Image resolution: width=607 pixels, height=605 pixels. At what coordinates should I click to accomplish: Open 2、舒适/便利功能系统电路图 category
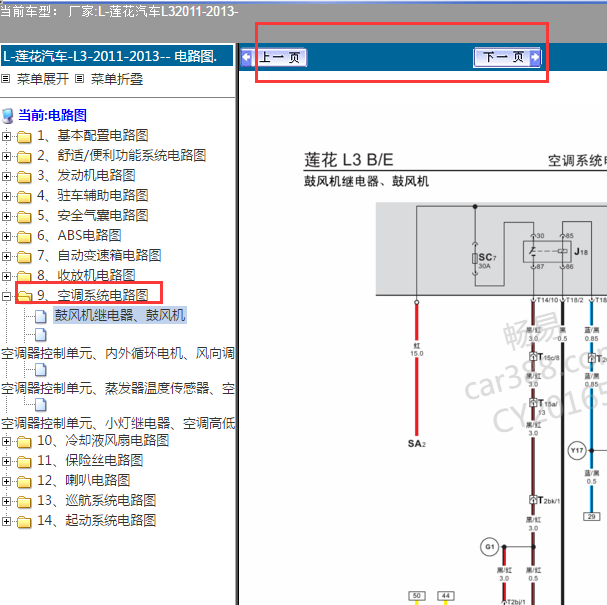point(122,156)
